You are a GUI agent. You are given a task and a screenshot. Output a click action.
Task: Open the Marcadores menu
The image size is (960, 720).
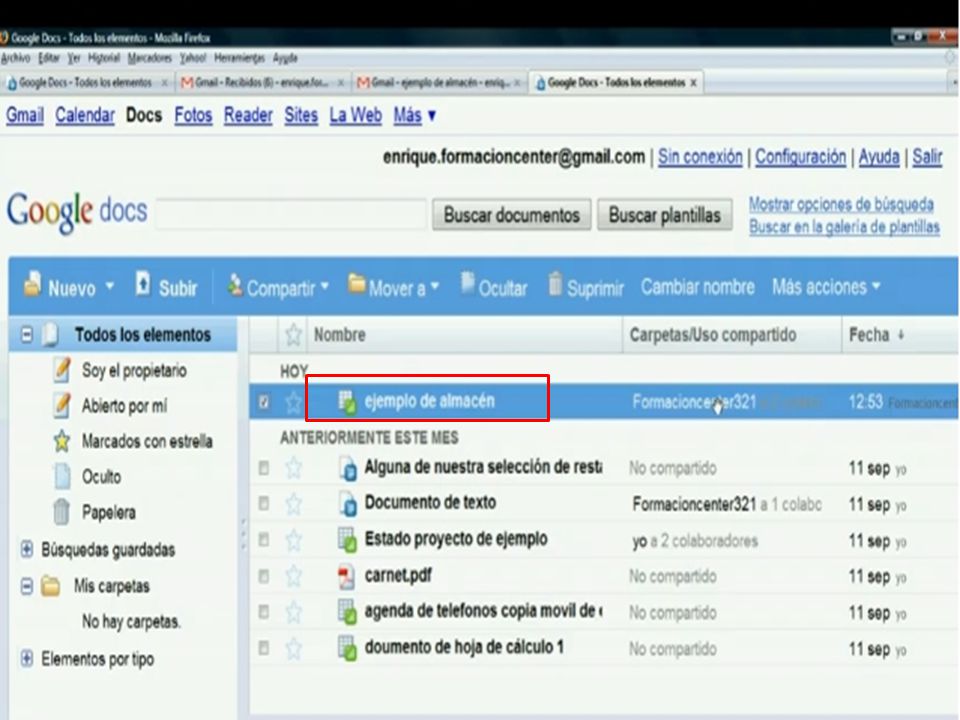pos(149,58)
